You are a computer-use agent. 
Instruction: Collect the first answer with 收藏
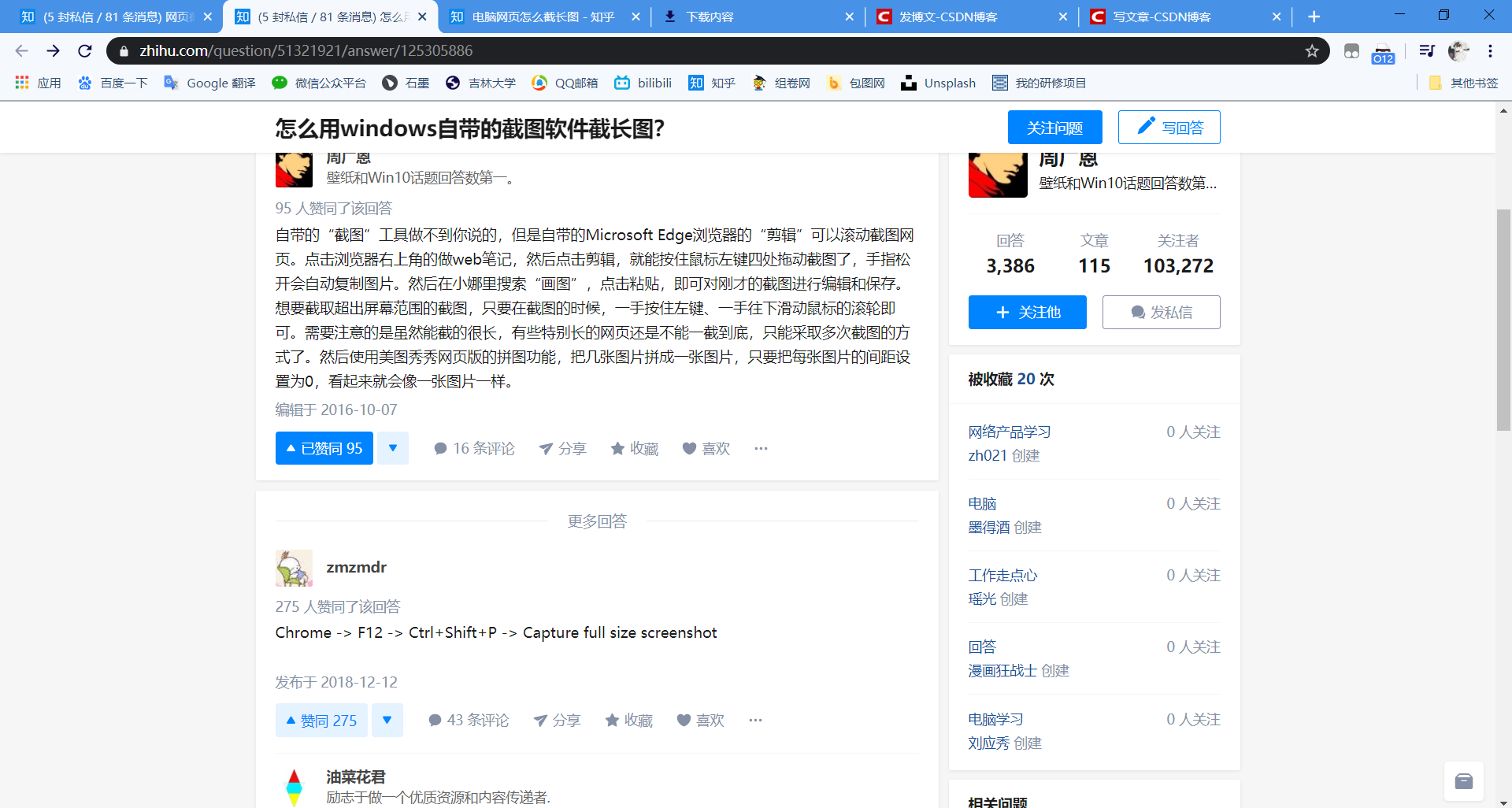(x=635, y=448)
